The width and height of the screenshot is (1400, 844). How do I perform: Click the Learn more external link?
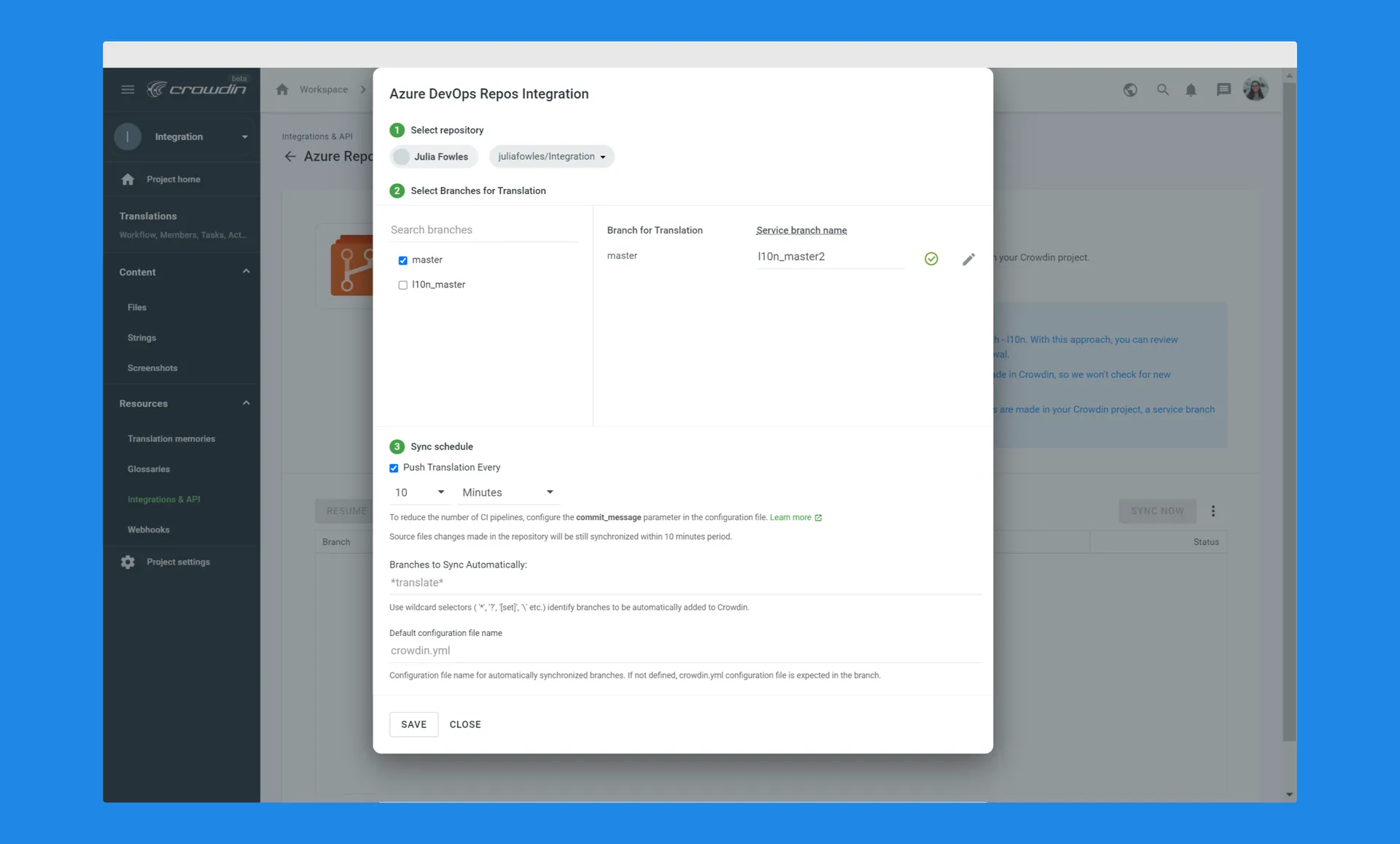[x=796, y=517]
